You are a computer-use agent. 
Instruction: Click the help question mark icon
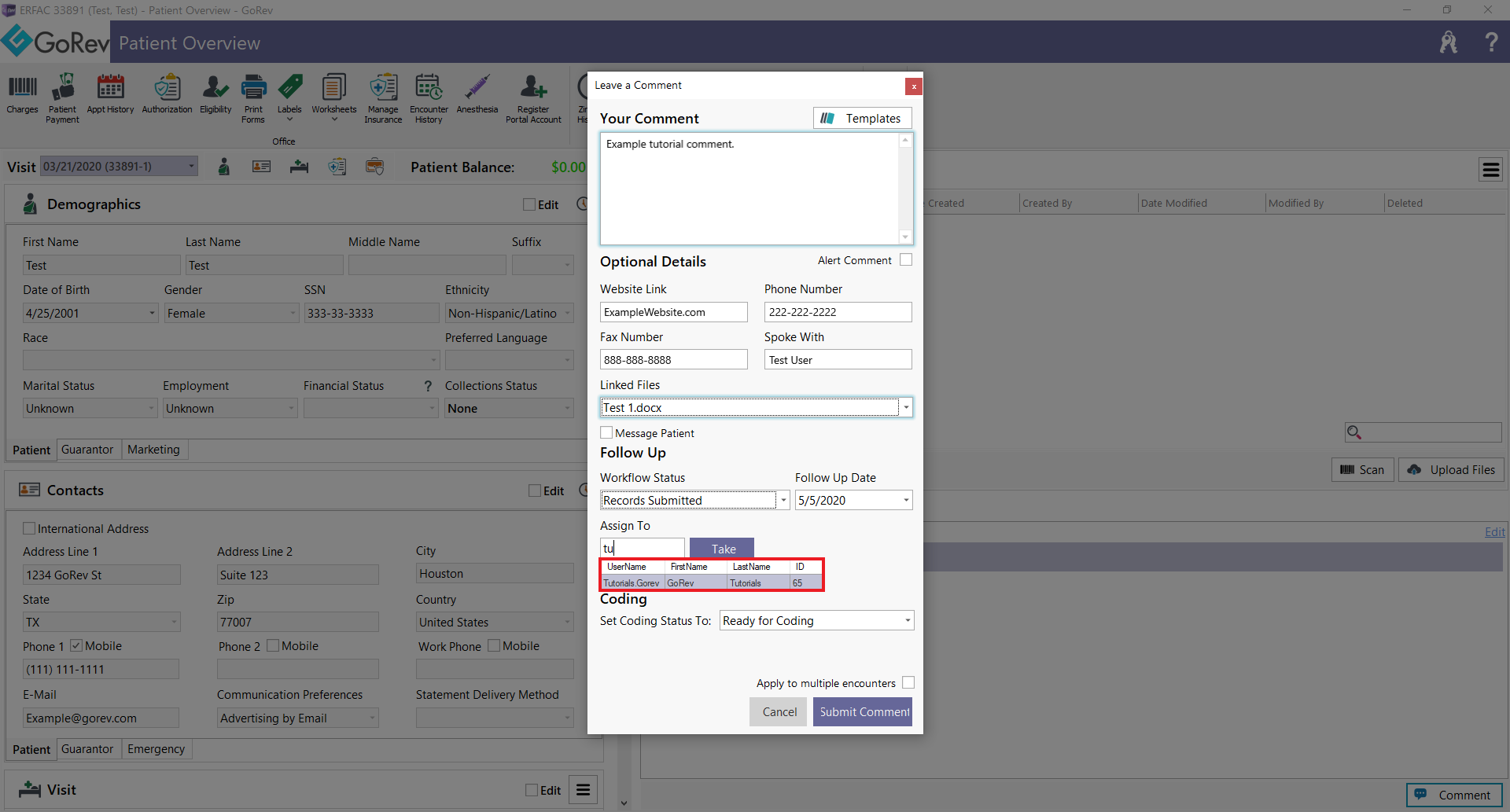tap(1491, 42)
